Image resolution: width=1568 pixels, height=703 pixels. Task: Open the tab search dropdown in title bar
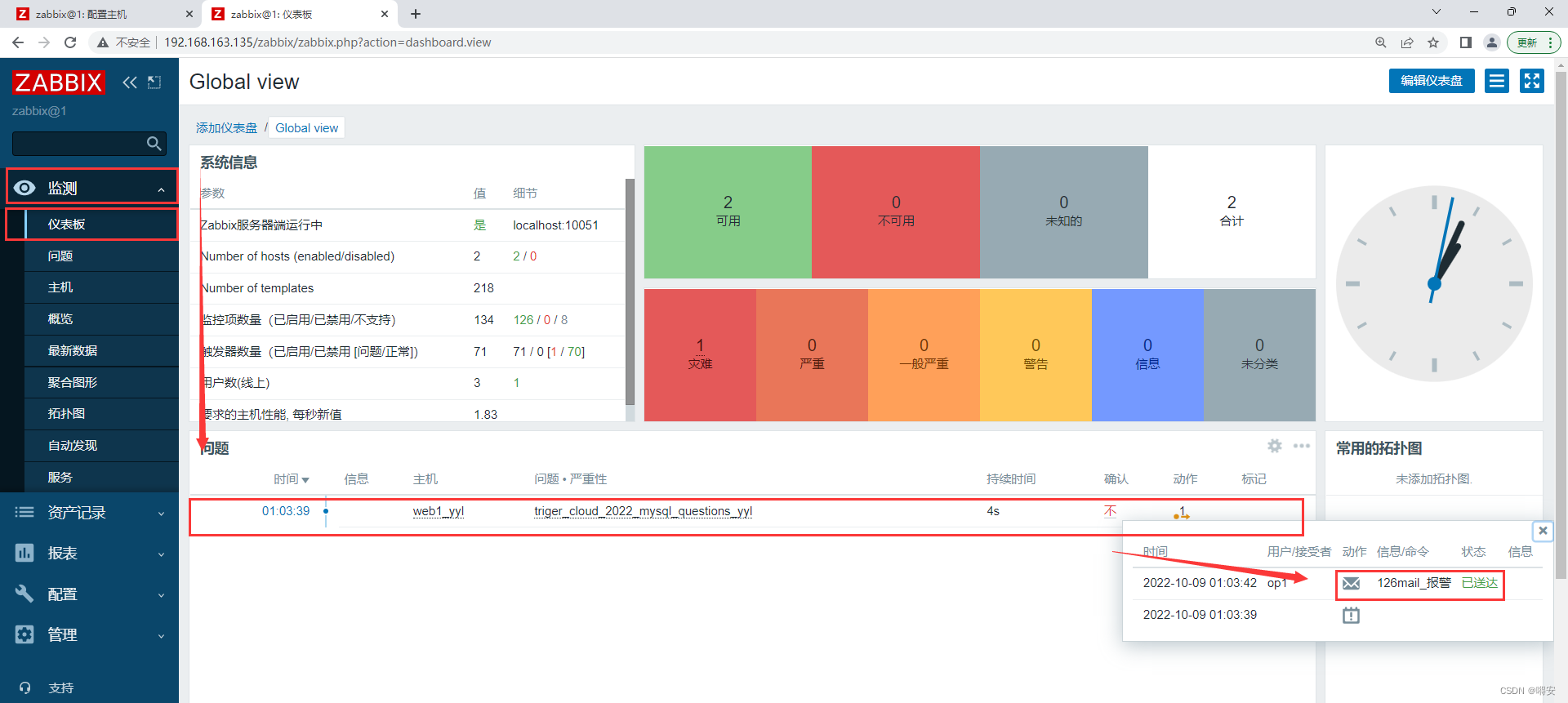click(x=1437, y=12)
